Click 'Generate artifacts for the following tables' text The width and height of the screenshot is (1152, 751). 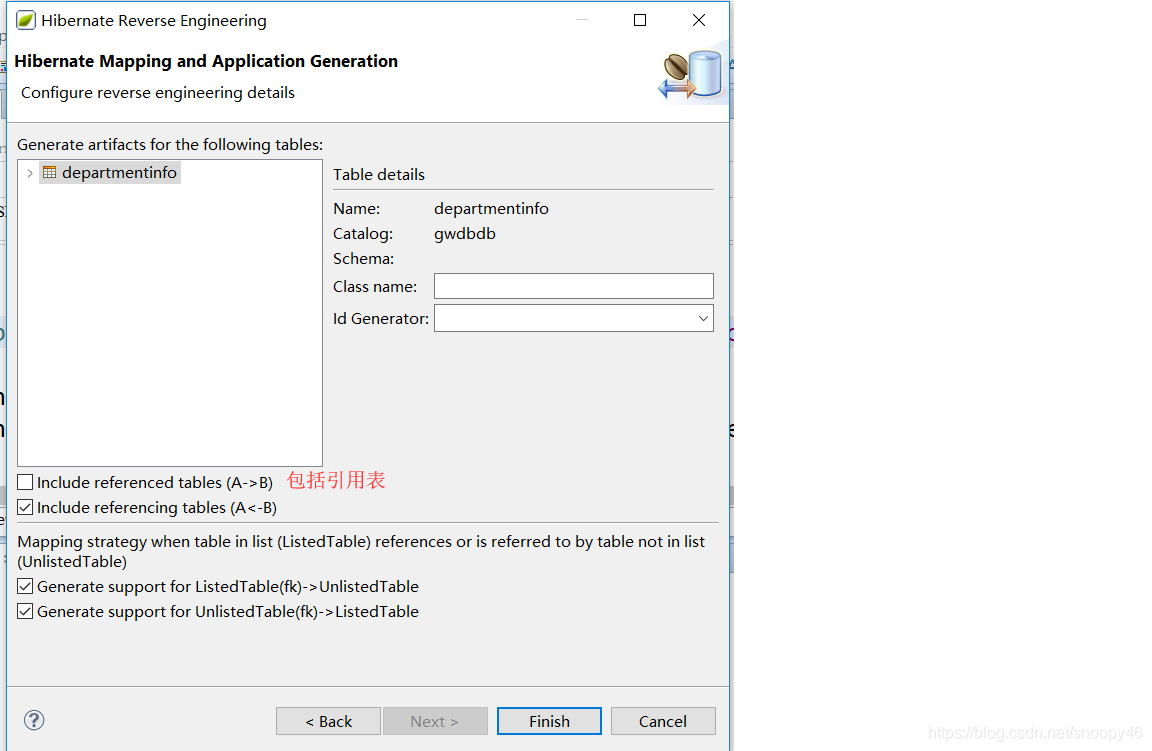pos(170,145)
